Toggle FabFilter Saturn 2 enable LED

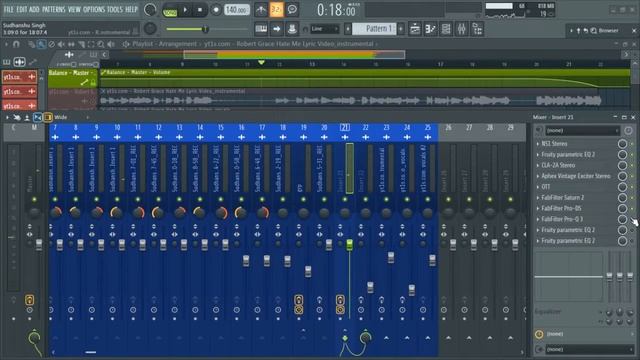coord(632,198)
